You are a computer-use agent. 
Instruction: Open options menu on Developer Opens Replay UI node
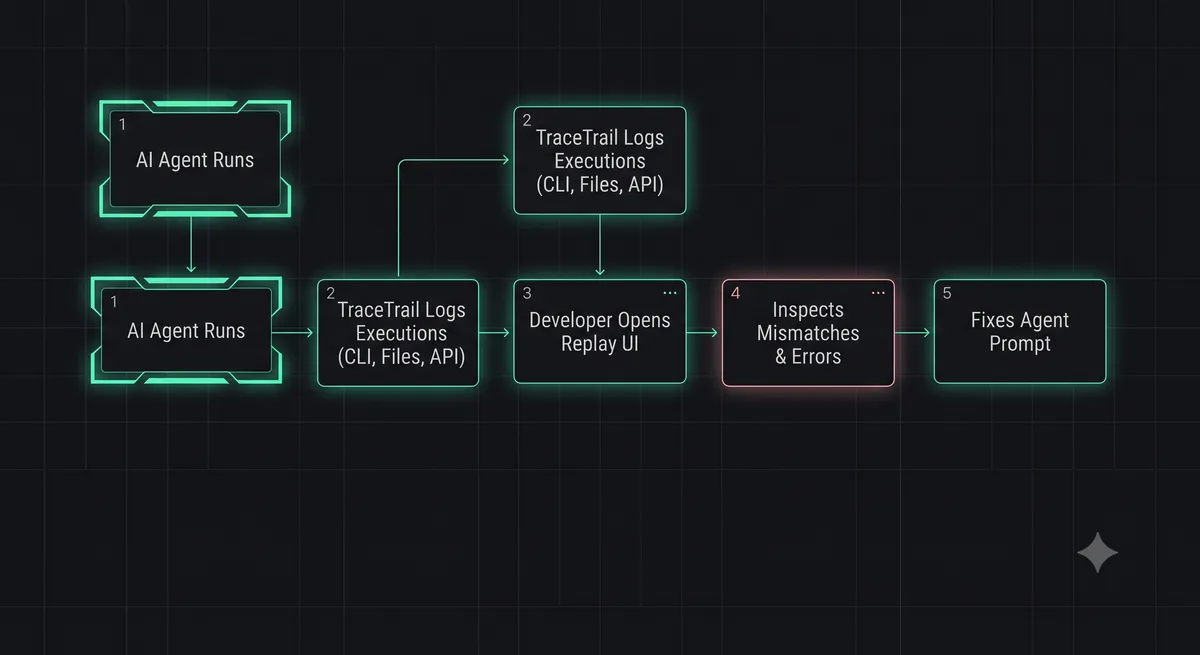pyautogui.click(x=670, y=293)
